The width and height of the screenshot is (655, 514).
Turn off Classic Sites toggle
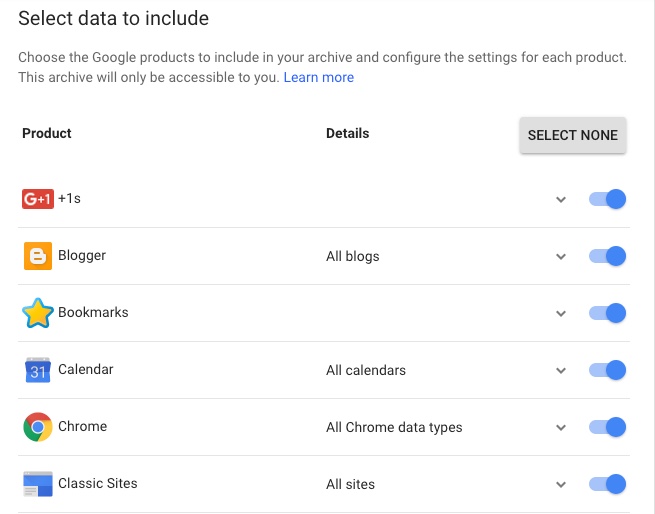coord(607,484)
